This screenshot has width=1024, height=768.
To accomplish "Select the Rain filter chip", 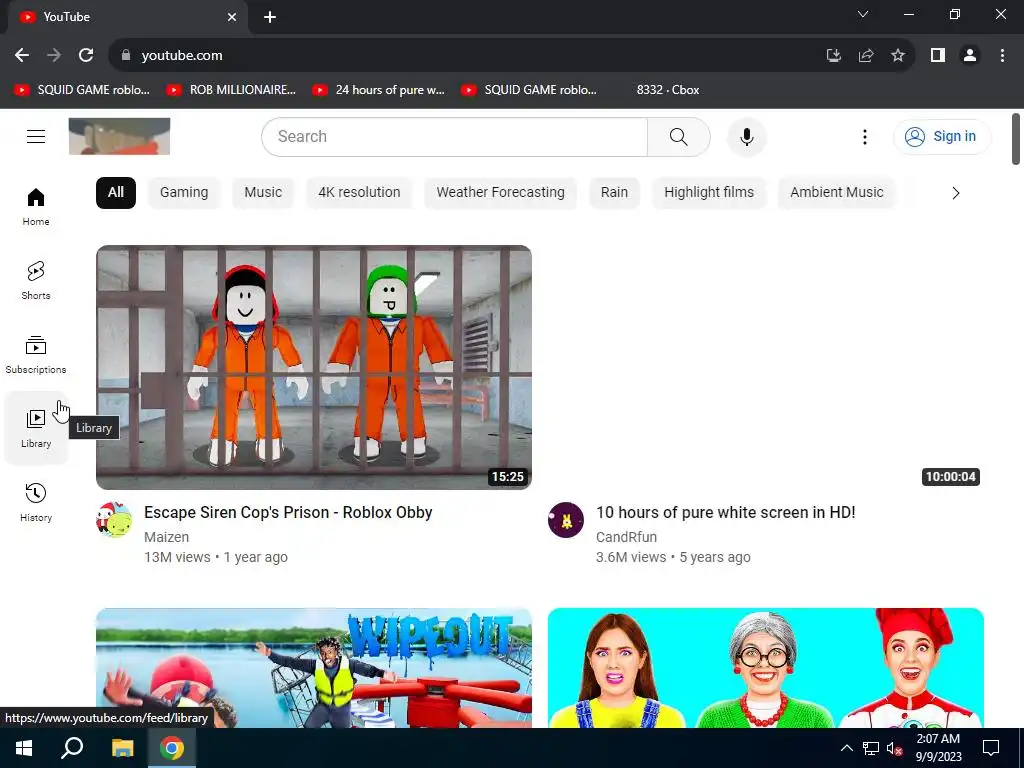I will [x=614, y=193].
